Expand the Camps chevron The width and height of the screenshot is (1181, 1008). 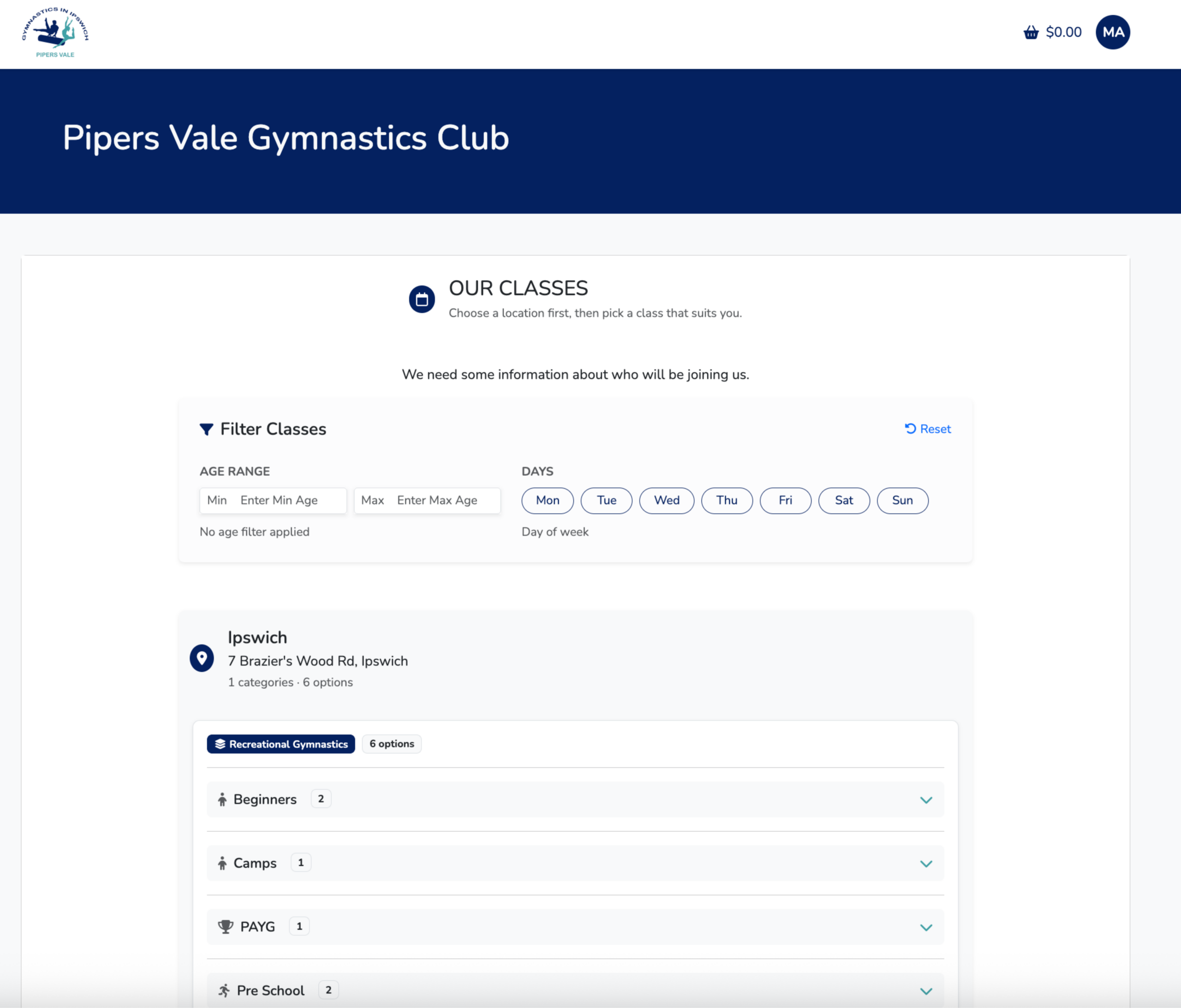(925, 864)
